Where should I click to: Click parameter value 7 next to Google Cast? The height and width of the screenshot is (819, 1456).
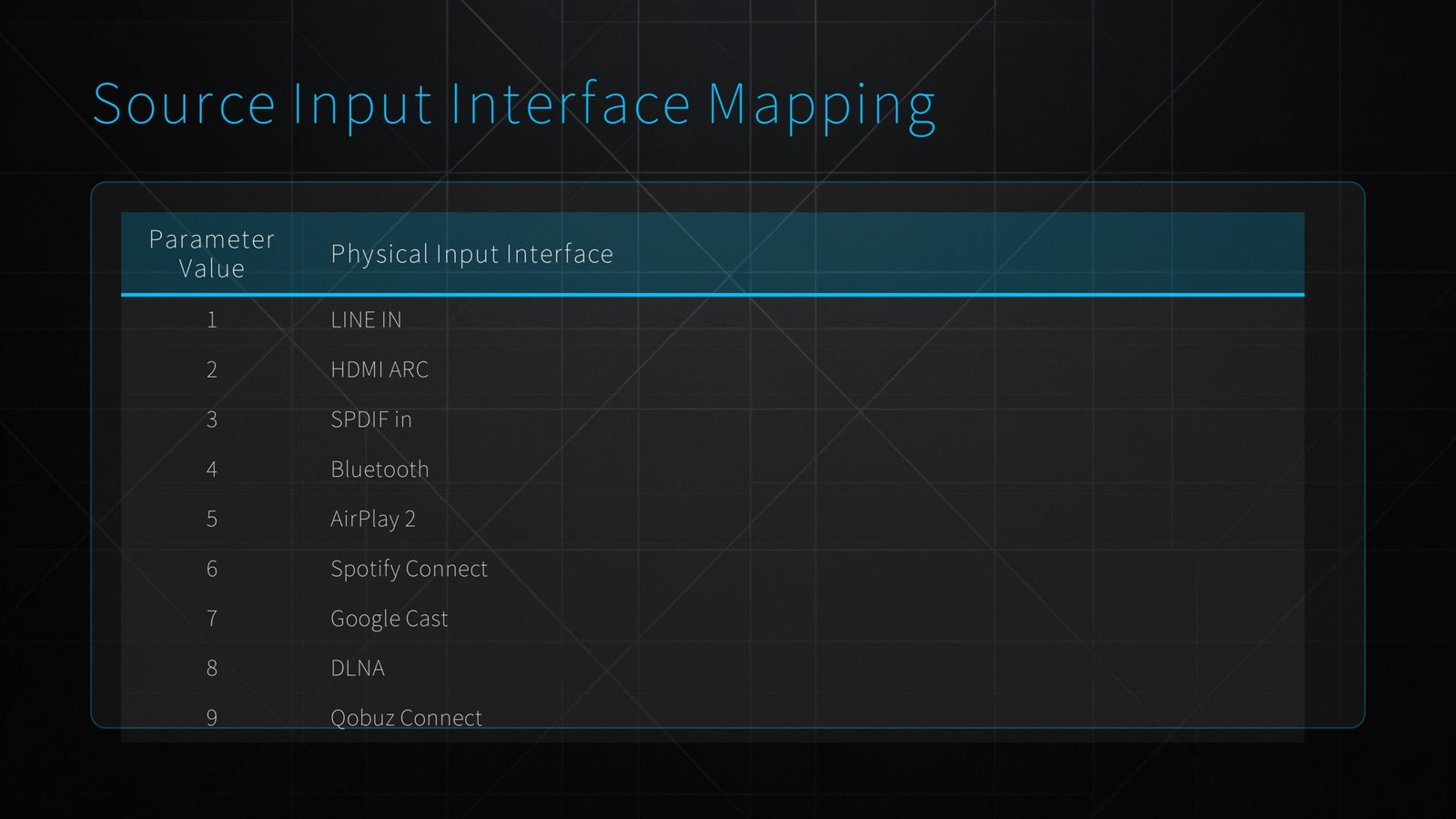pos(211,618)
